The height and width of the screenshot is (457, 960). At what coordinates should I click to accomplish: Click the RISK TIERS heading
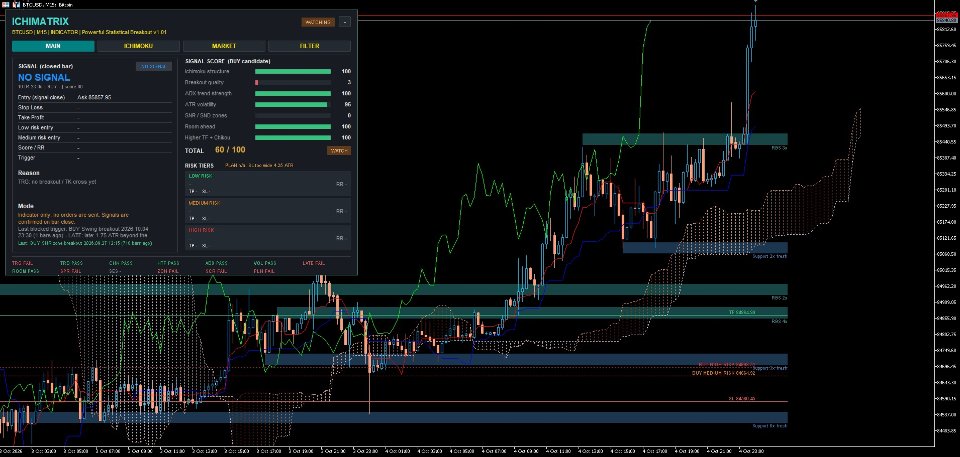pos(201,165)
